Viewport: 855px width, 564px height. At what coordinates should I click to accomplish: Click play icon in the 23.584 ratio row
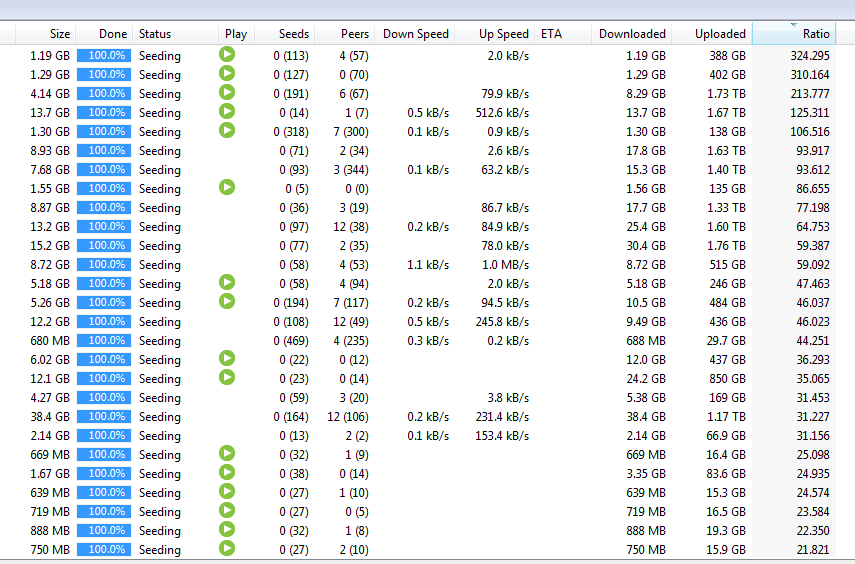coord(227,511)
